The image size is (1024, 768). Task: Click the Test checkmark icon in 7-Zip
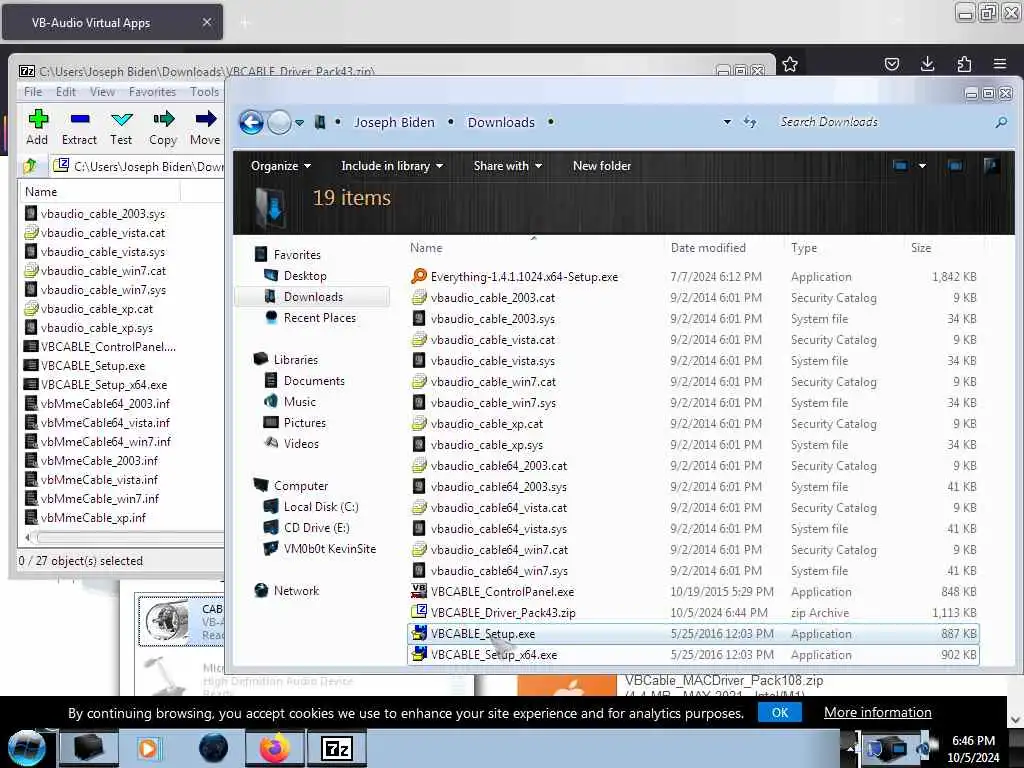point(121,120)
